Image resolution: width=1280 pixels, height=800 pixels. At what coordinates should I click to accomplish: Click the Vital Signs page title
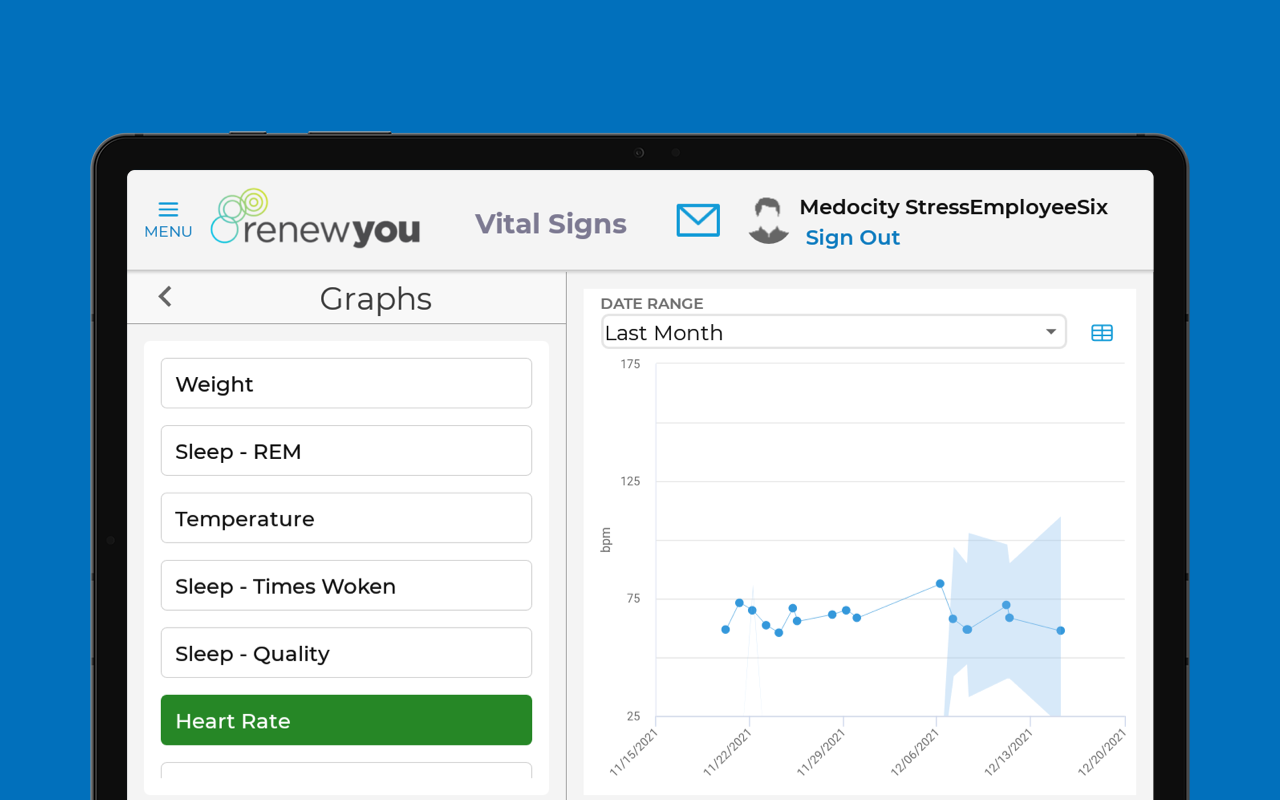pyautogui.click(x=551, y=224)
